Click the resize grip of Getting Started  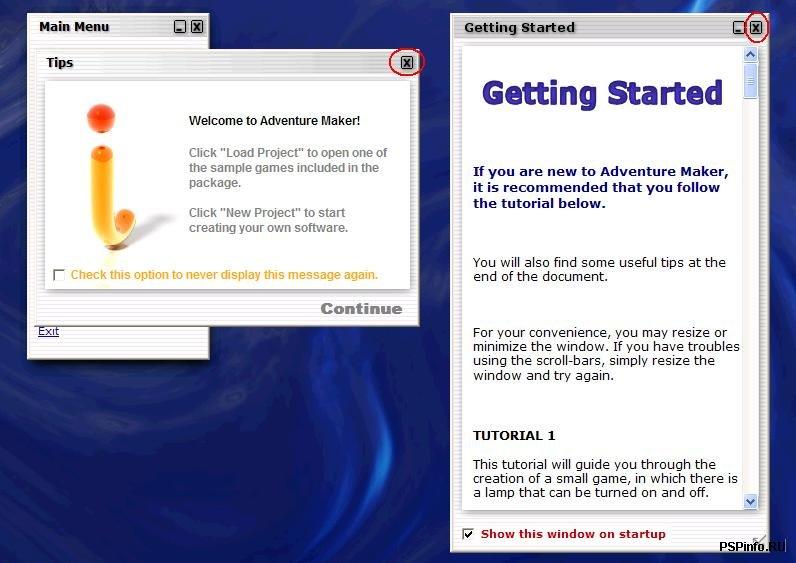pos(759,541)
